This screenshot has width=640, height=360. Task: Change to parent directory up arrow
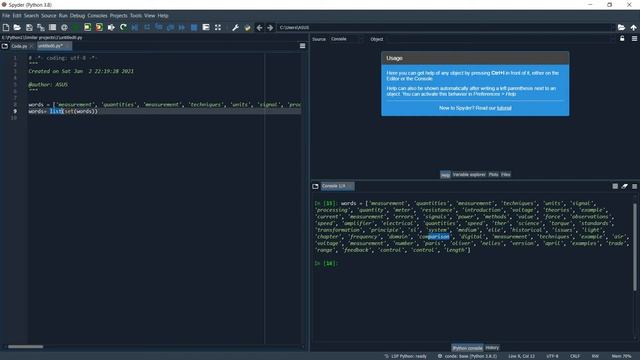(633, 27)
